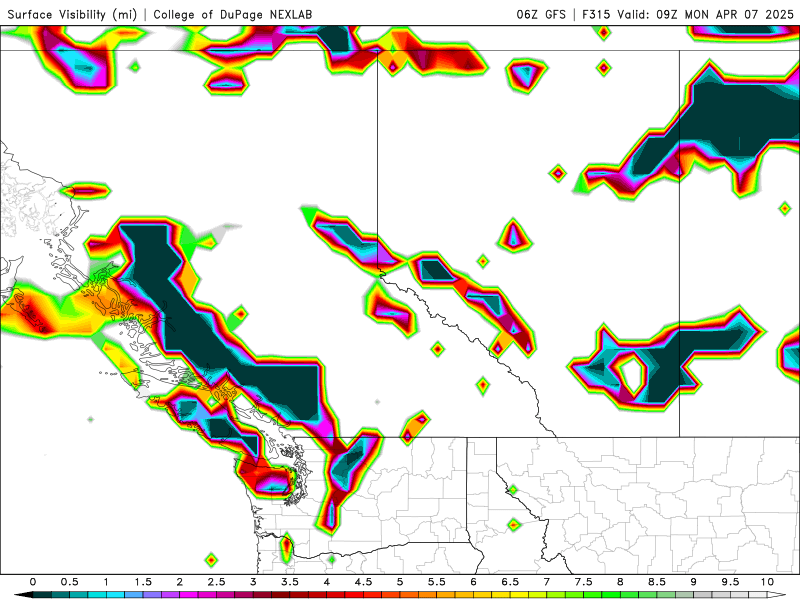
Task: Click the legend label '5.5'
Action: [437, 582]
